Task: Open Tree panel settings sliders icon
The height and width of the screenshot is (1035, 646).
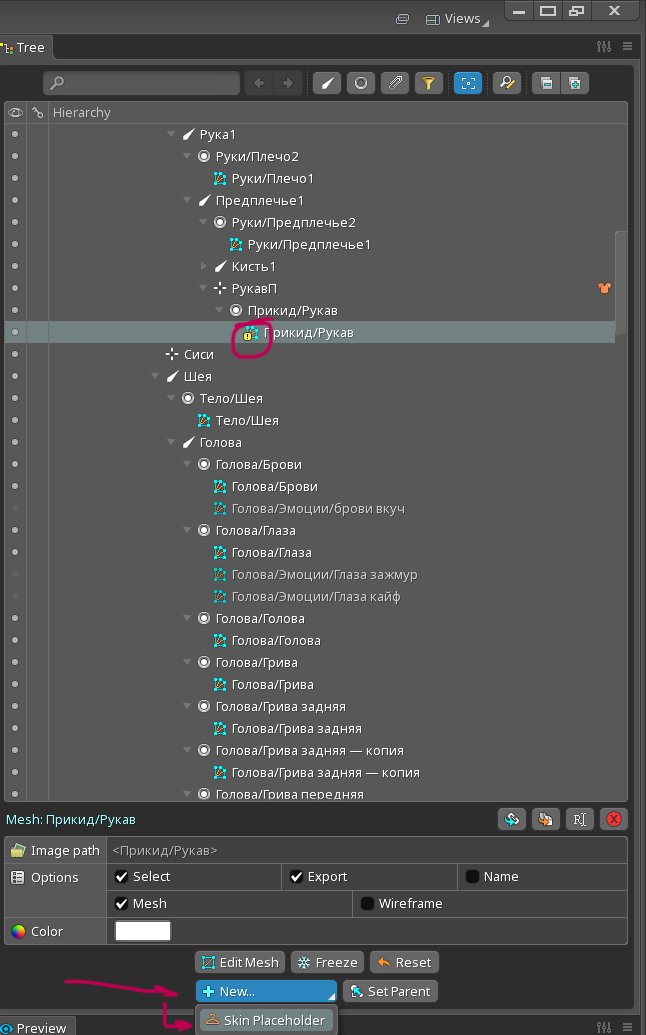Action: (x=604, y=46)
